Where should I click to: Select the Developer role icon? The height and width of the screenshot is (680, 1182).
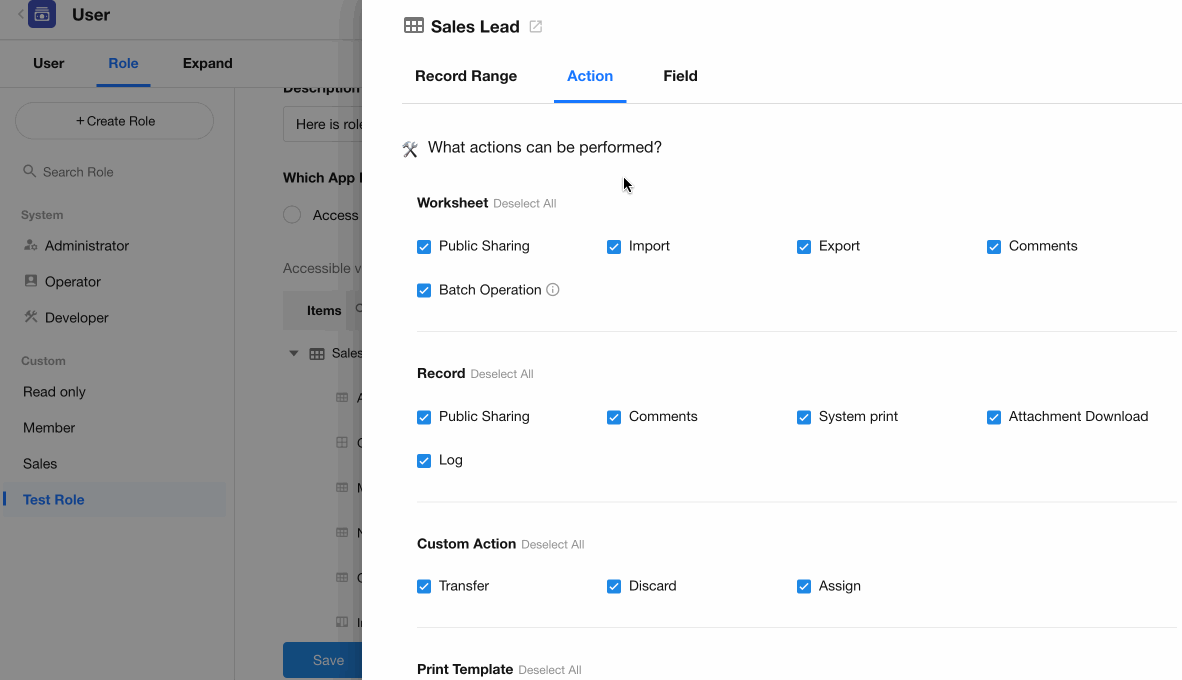(31, 318)
